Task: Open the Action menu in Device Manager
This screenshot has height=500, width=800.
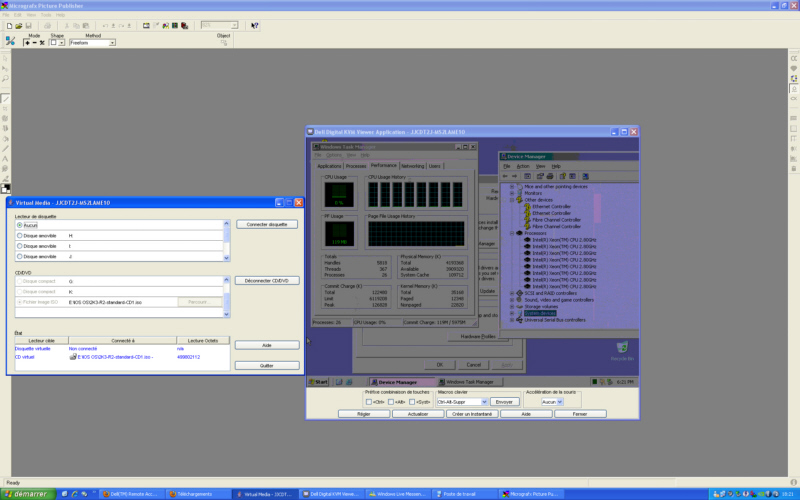Action: tap(523, 166)
